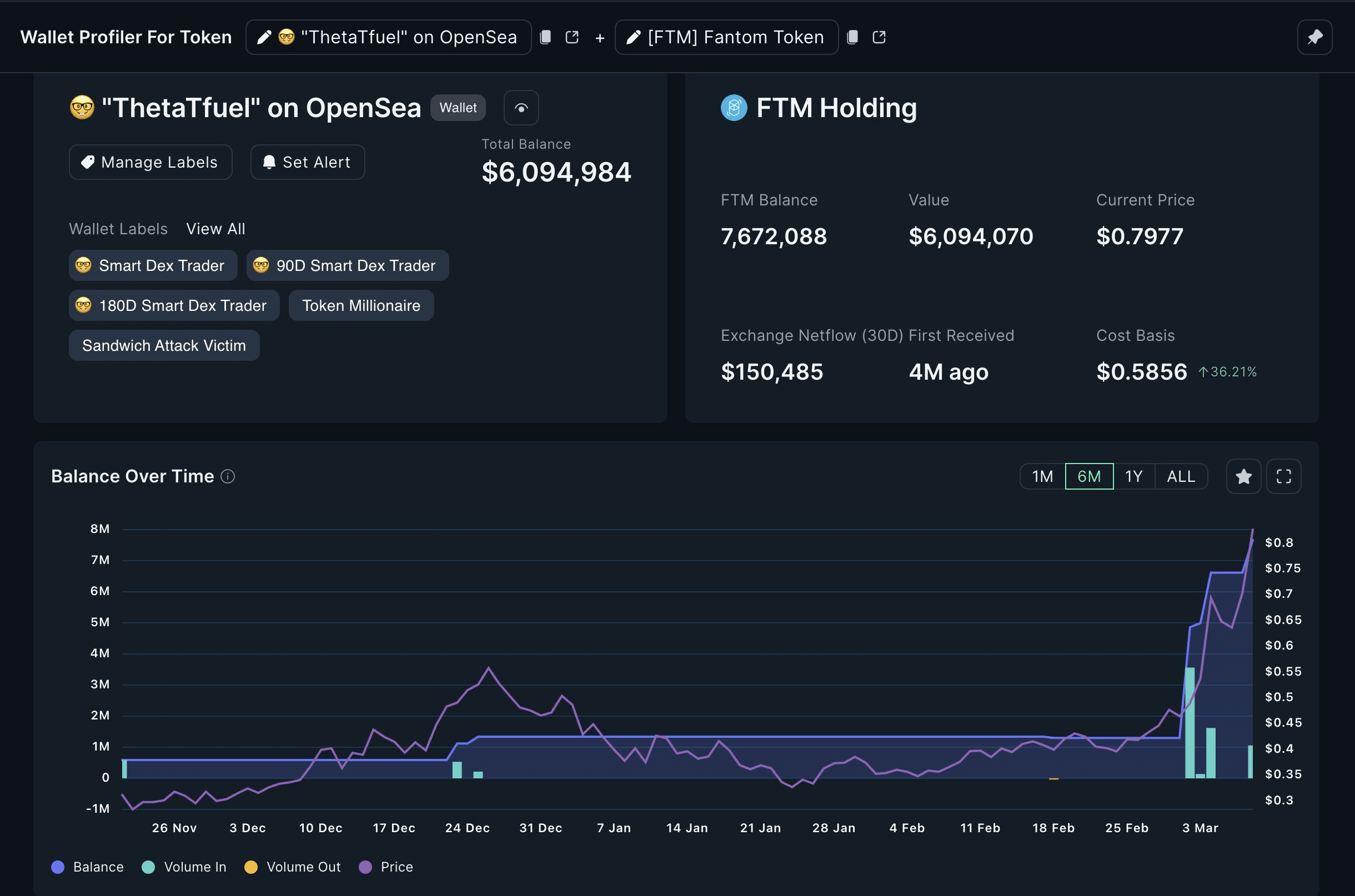
Task: Expand the chart to fullscreen
Action: click(x=1284, y=476)
